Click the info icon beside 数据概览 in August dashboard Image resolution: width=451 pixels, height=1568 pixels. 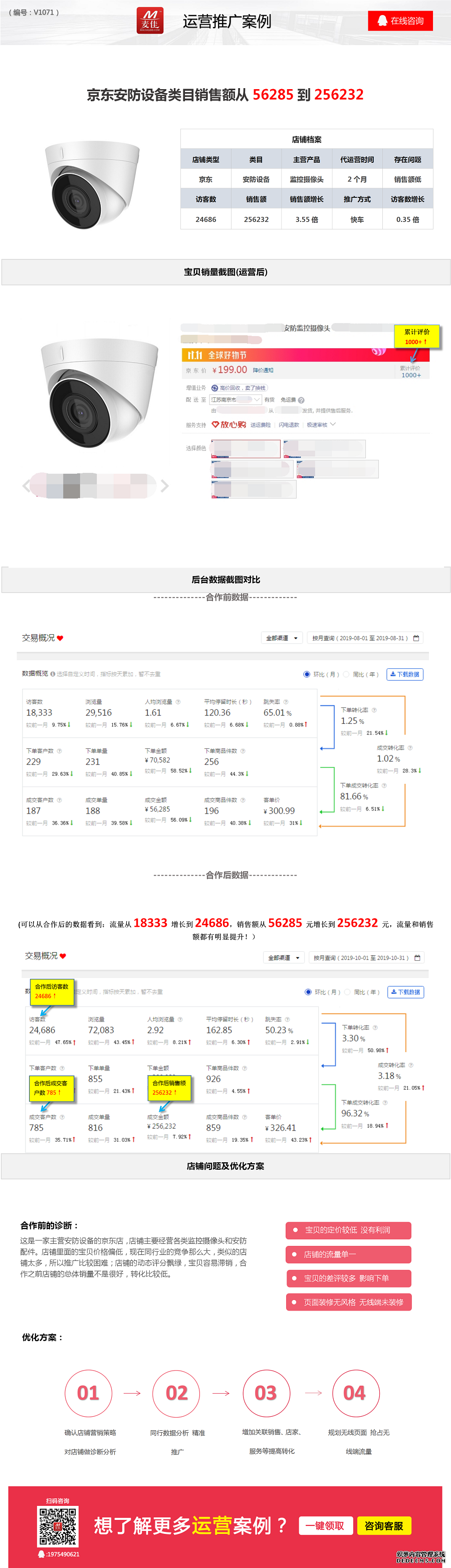pyautogui.click(x=53, y=674)
